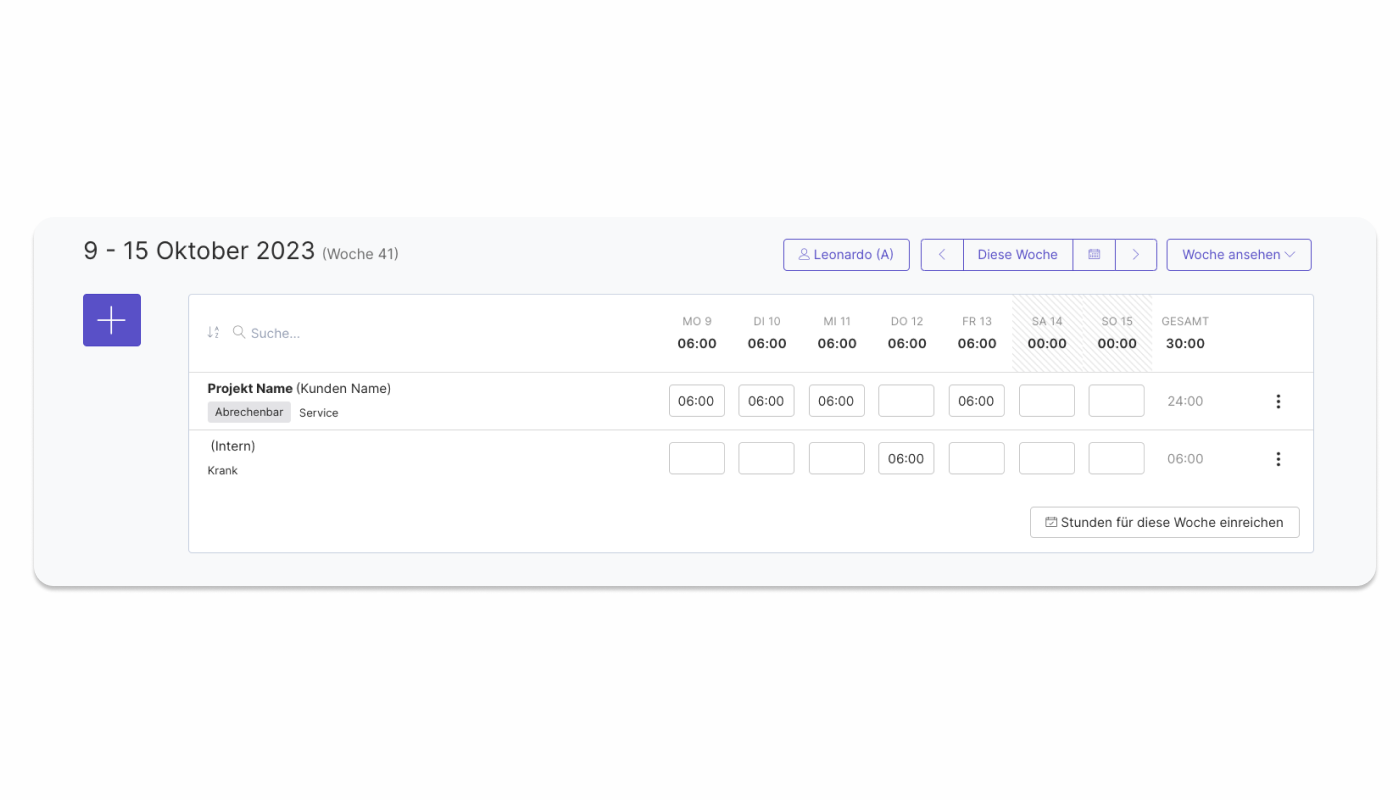The width and height of the screenshot is (1400, 800).
Task: Click the purple plus add-entry button
Action: click(x=112, y=320)
